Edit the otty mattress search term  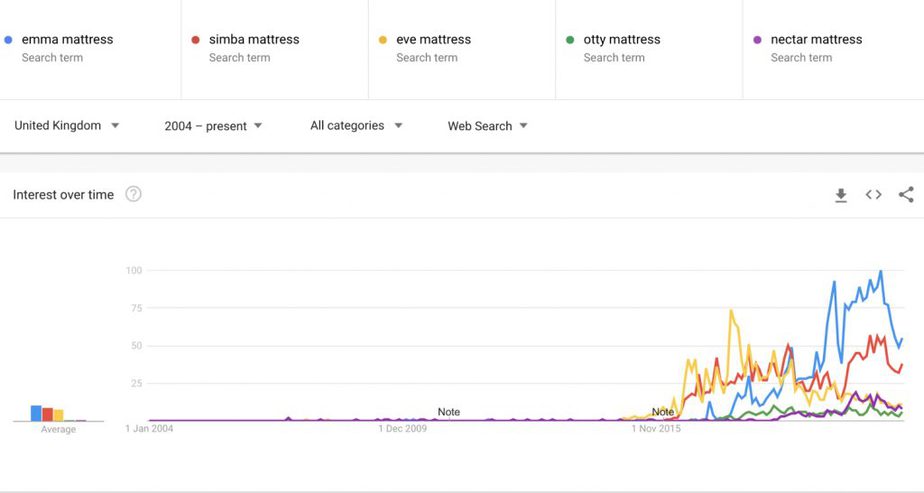[622, 39]
